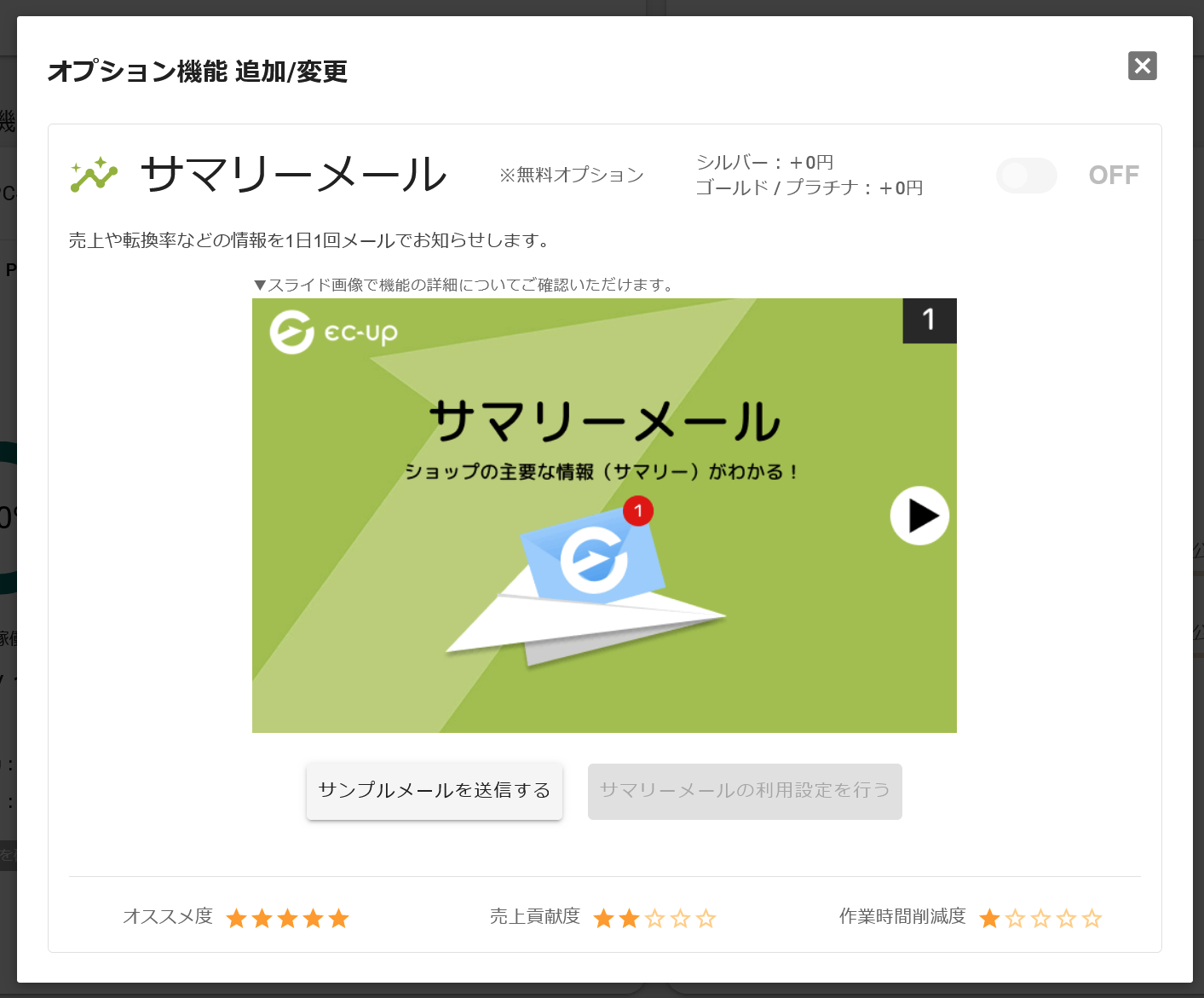The image size is (1204, 998).
Task: Click the last empty star of 売上貢献度
Action: point(706,918)
